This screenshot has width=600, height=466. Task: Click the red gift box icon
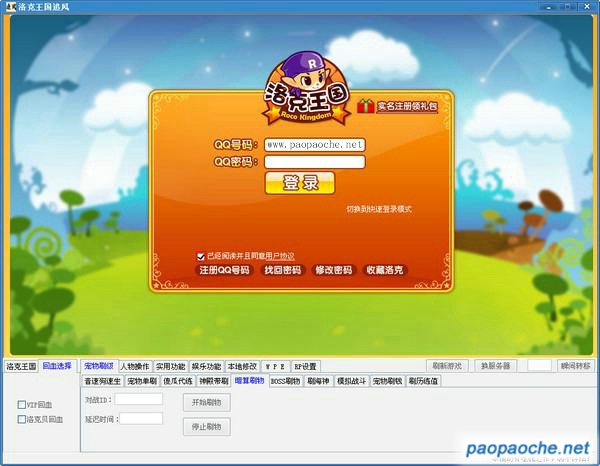click(366, 106)
